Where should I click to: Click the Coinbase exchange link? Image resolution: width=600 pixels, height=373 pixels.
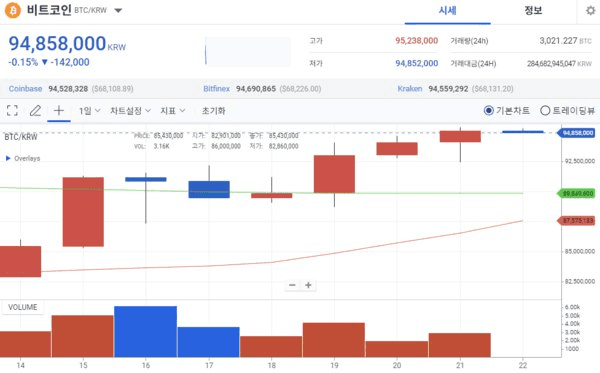click(x=25, y=89)
